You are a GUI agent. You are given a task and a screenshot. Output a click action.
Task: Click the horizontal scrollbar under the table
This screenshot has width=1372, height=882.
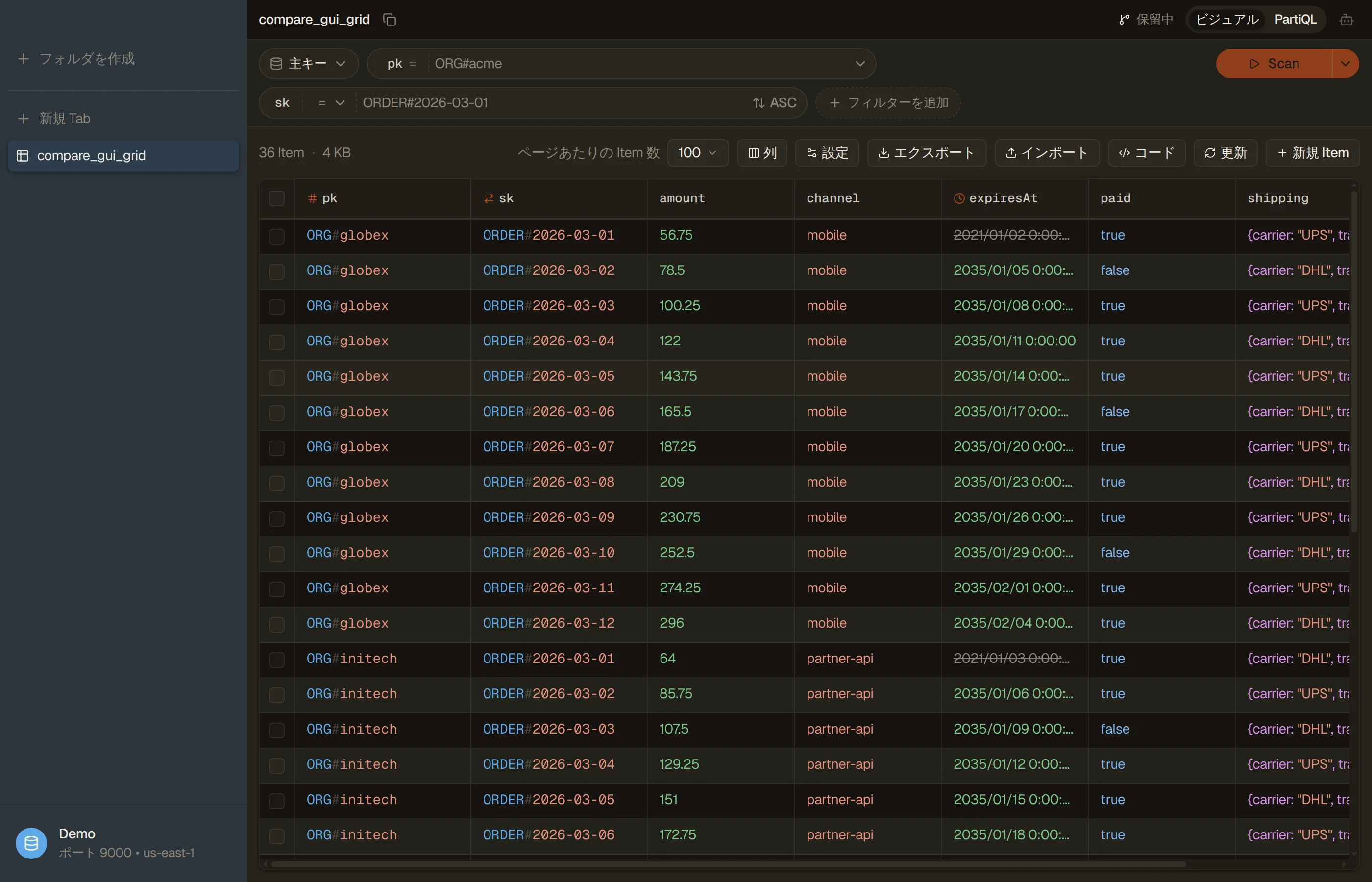click(727, 864)
